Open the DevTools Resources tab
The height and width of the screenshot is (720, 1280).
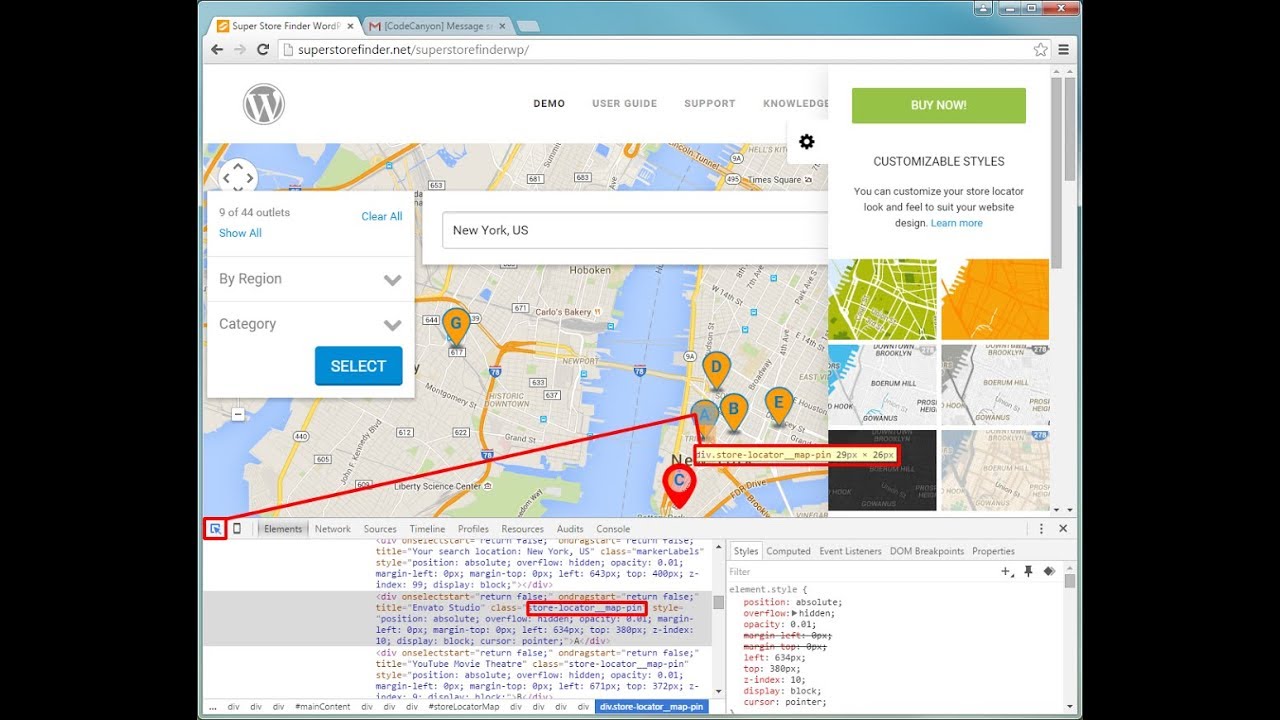tap(523, 529)
